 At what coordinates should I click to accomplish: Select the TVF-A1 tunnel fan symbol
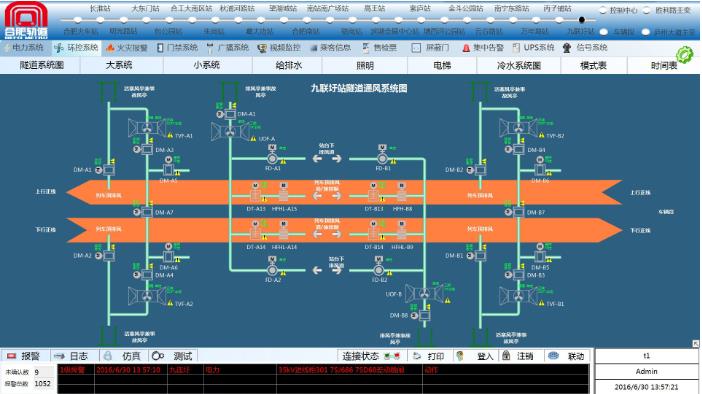click(x=147, y=128)
